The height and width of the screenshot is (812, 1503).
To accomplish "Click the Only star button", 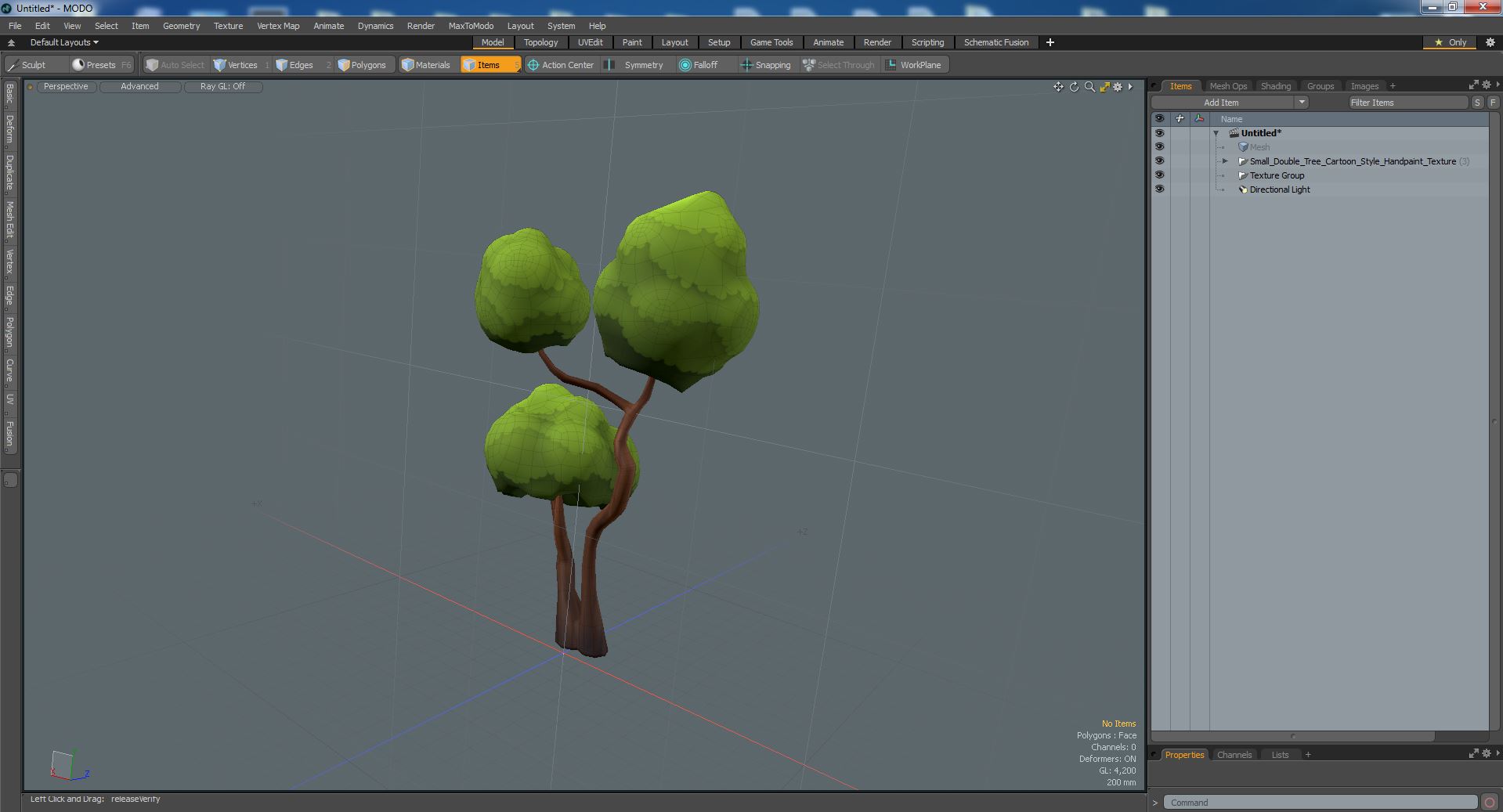I will (x=1450, y=42).
